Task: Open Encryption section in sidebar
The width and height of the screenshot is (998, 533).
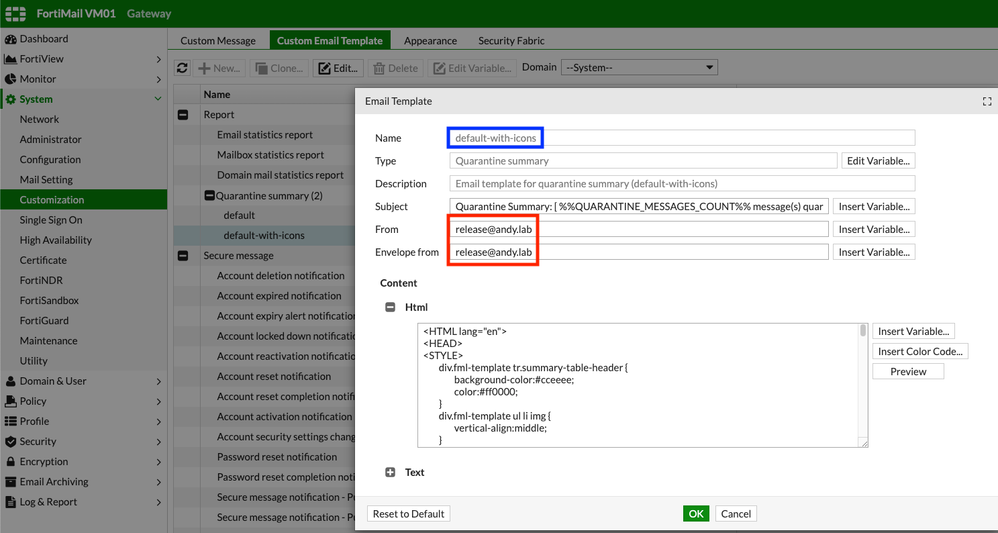Action: tap(44, 461)
